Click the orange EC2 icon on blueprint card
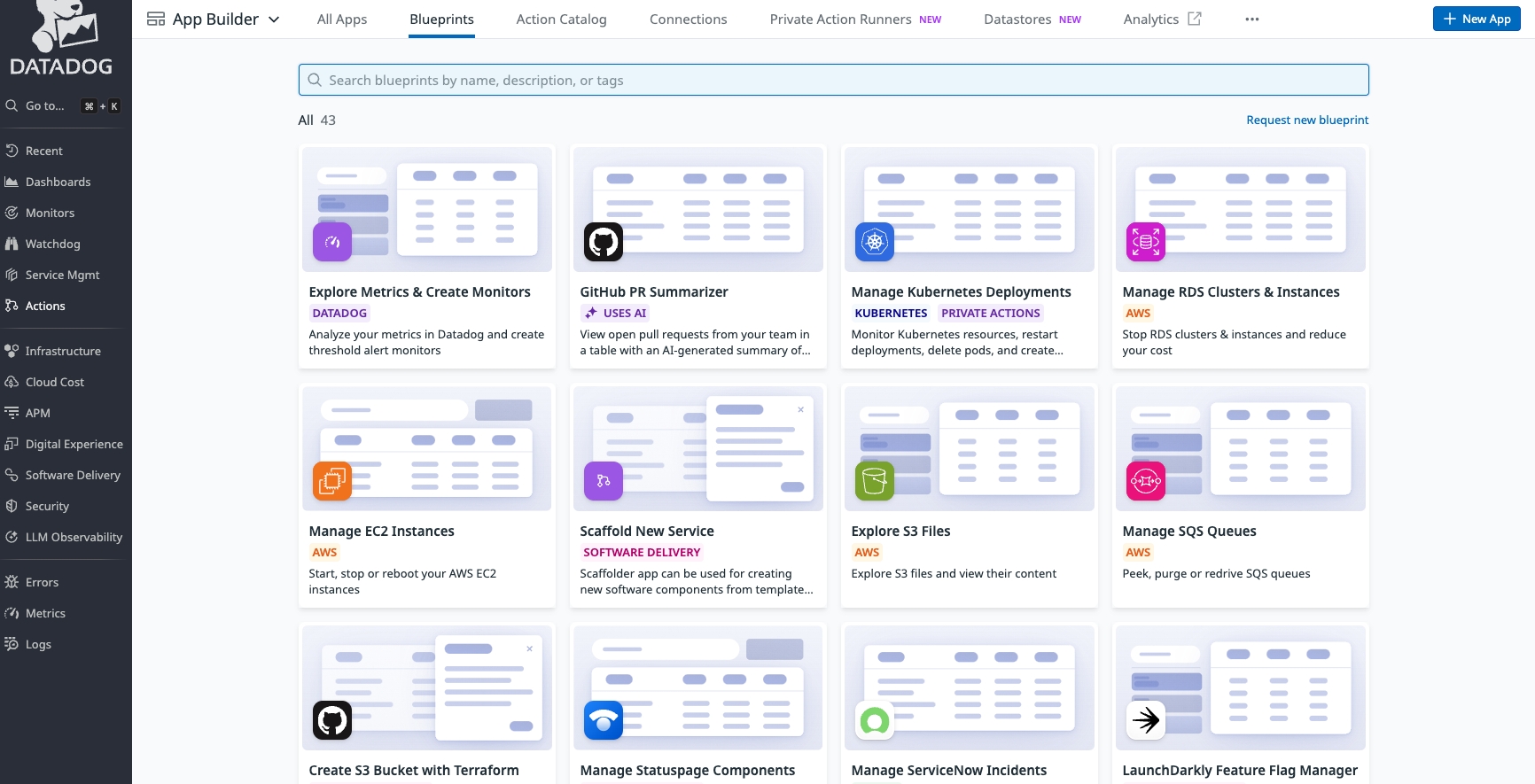This screenshot has width=1535, height=784. point(332,481)
